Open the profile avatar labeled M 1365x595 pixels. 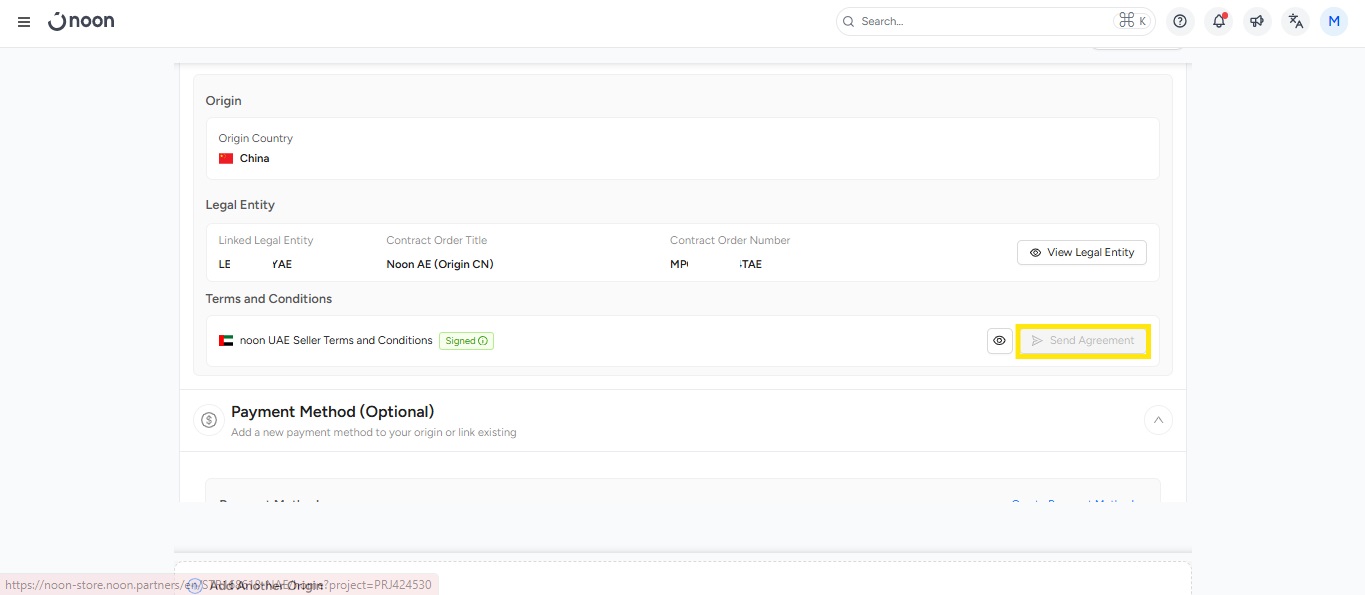[1334, 21]
